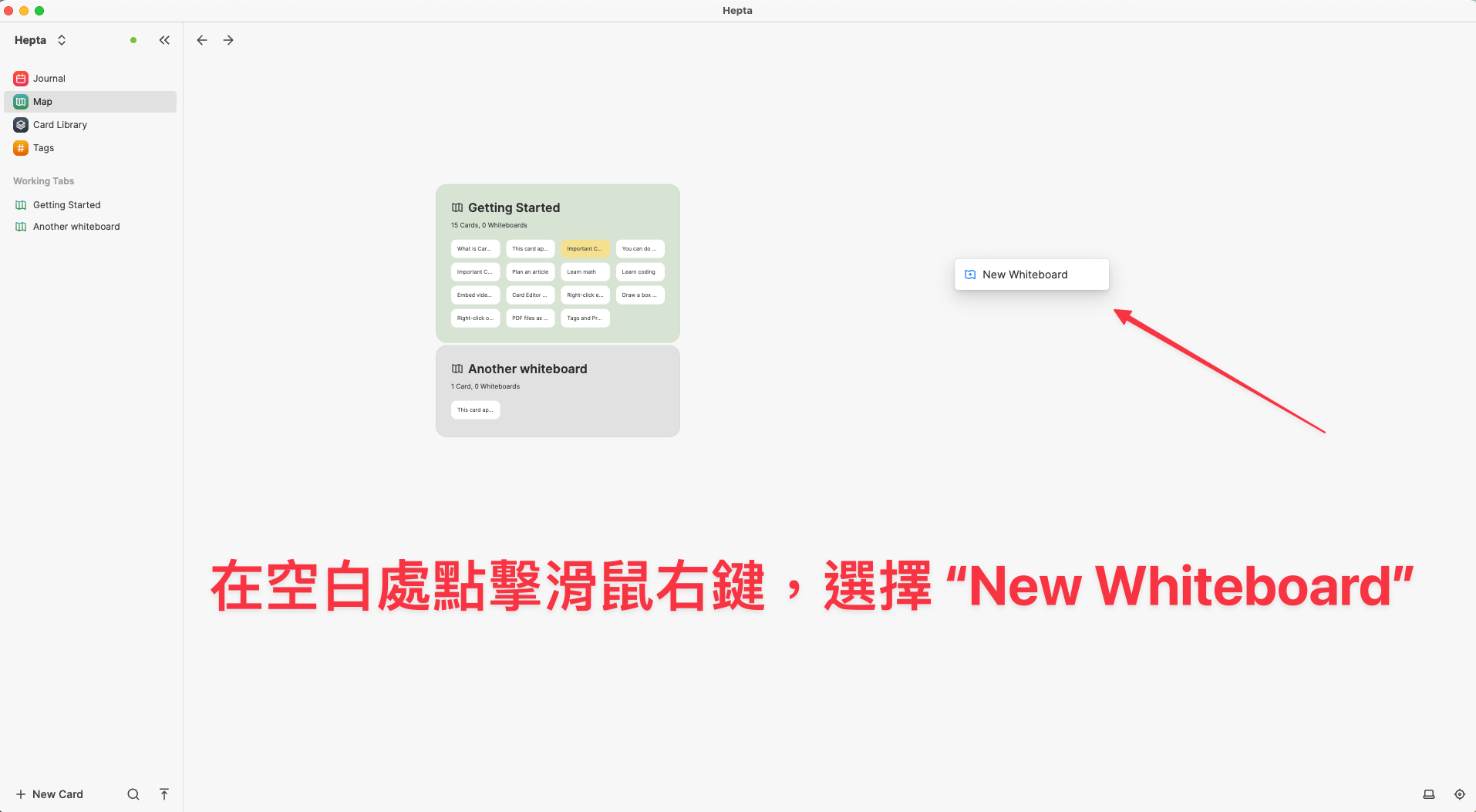Screen dimensions: 1476x812
Task: Click the Learn coding card
Action: point(639,272)
